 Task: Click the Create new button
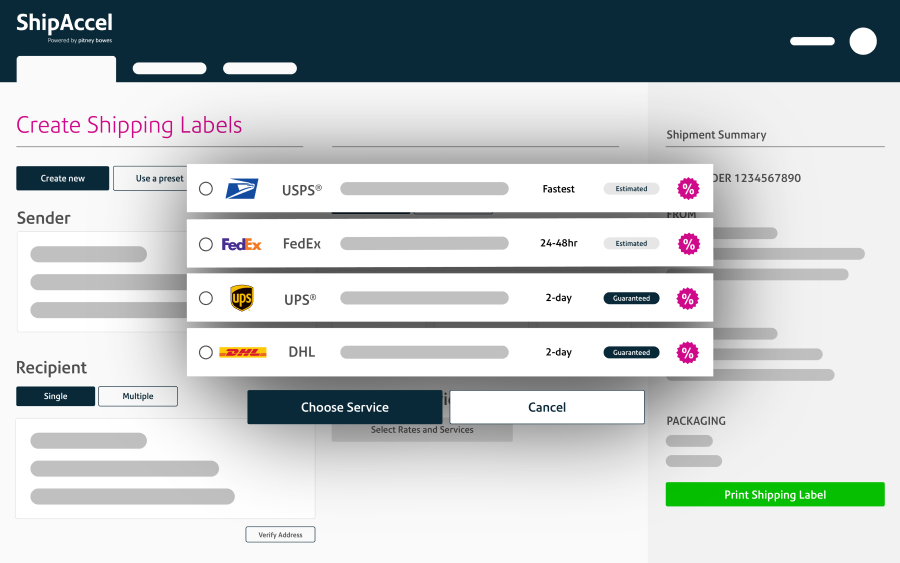tap(63, 178)
